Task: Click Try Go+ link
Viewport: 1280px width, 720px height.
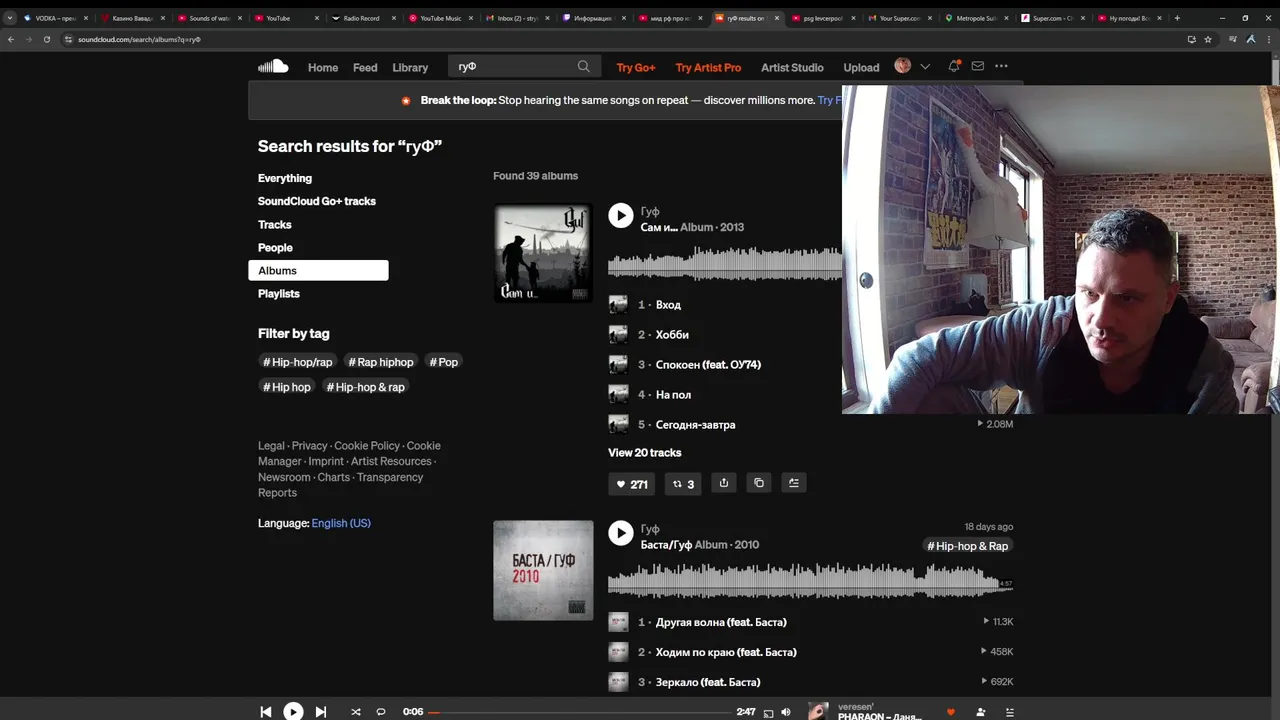Action: (636, 67)
